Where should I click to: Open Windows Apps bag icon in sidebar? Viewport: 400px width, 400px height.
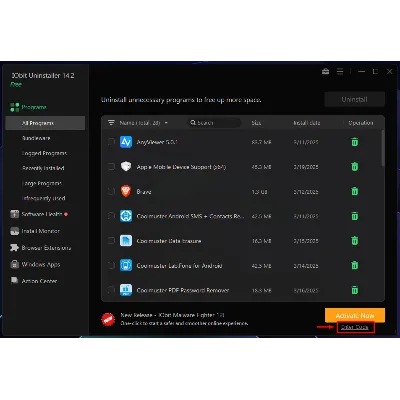click(14, 264)
